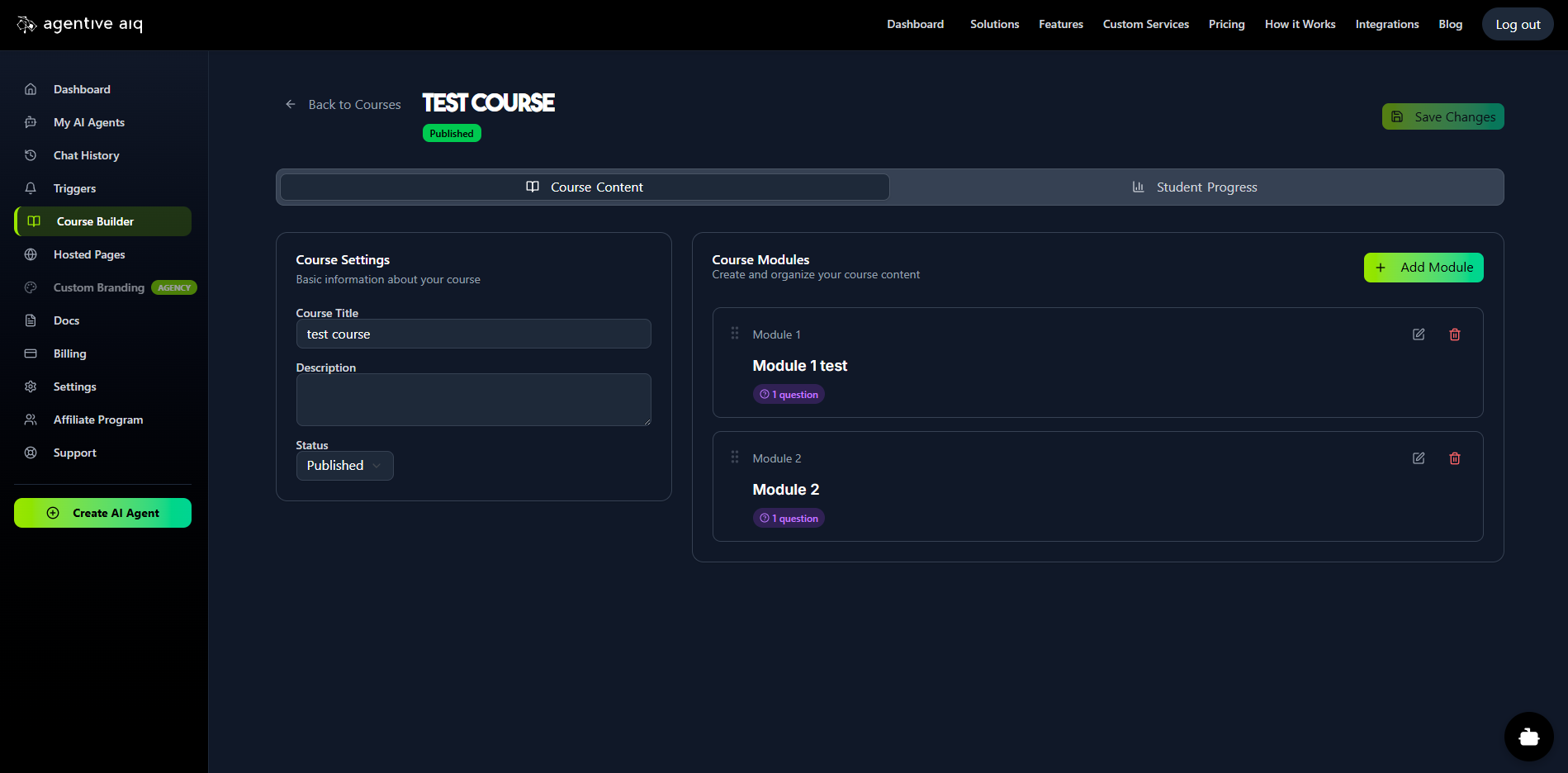Click the 1 question badge under Module 2
The width and height of the screenshot is (1568, 773).
tap(789, 517)
